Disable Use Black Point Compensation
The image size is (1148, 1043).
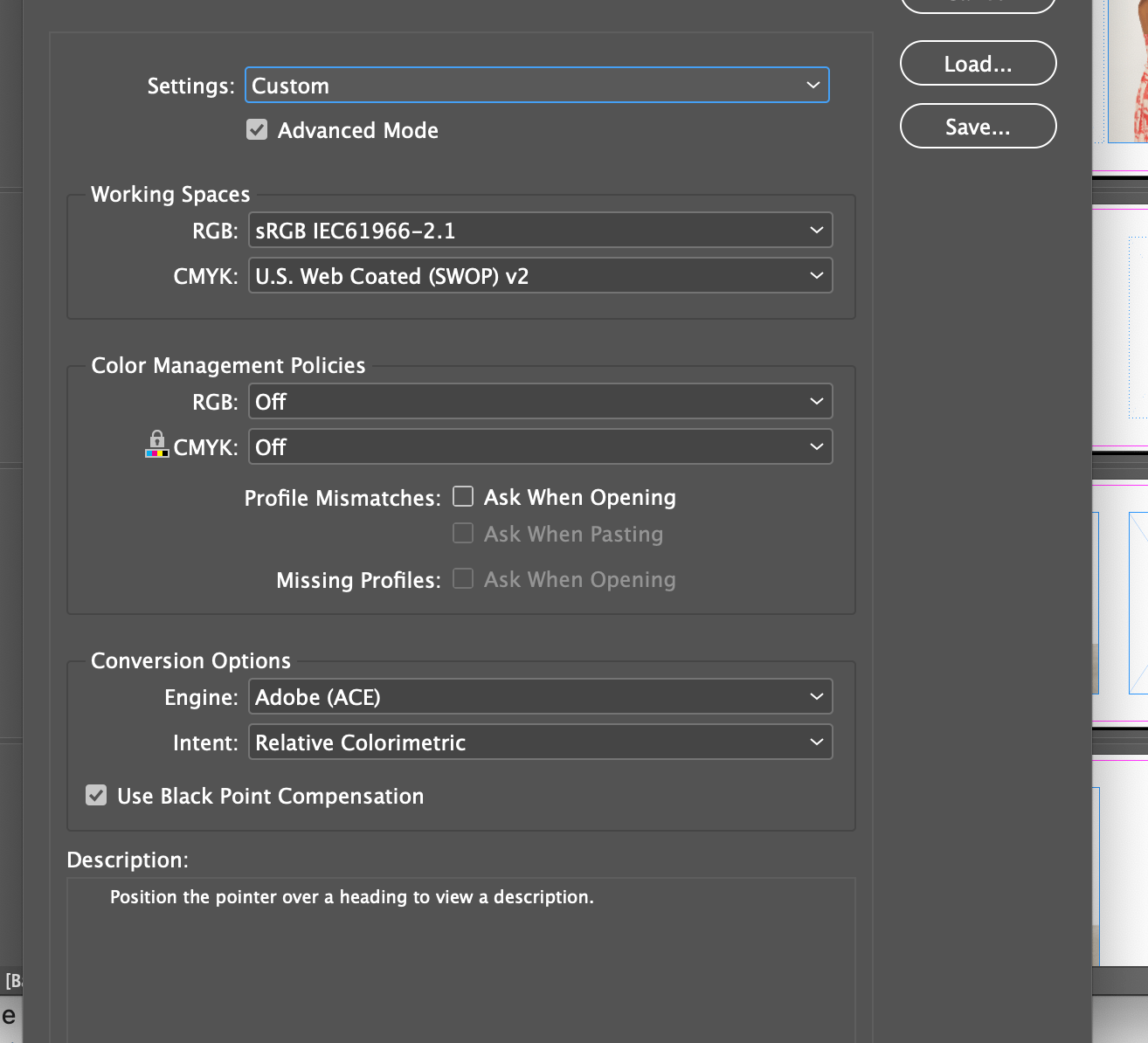(96, 796)
